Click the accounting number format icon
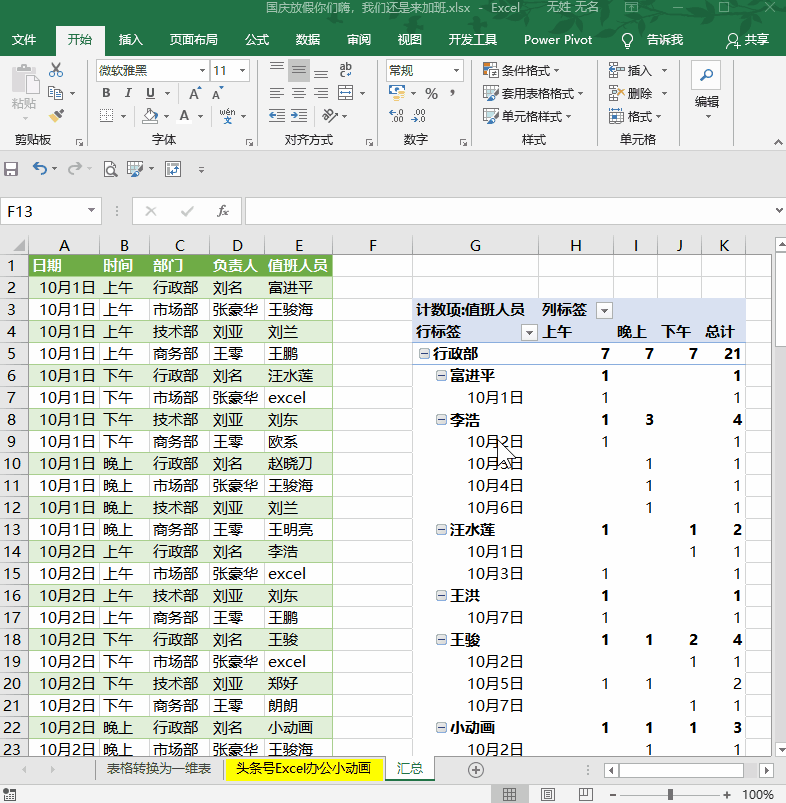 [x=397, y=93]
